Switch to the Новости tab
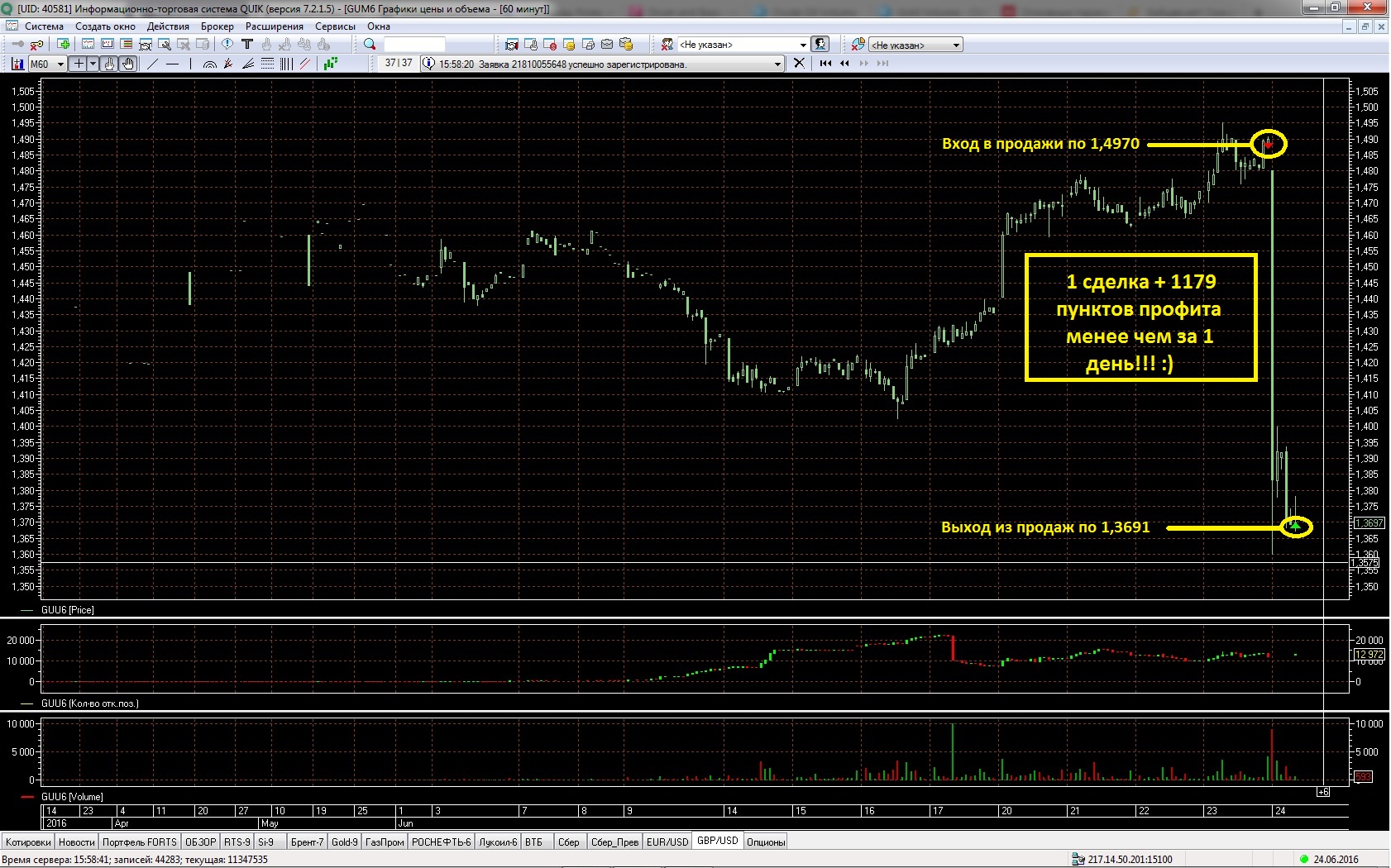The height and width of the screenshot is (868, 1391). click(x=77, y=842)
